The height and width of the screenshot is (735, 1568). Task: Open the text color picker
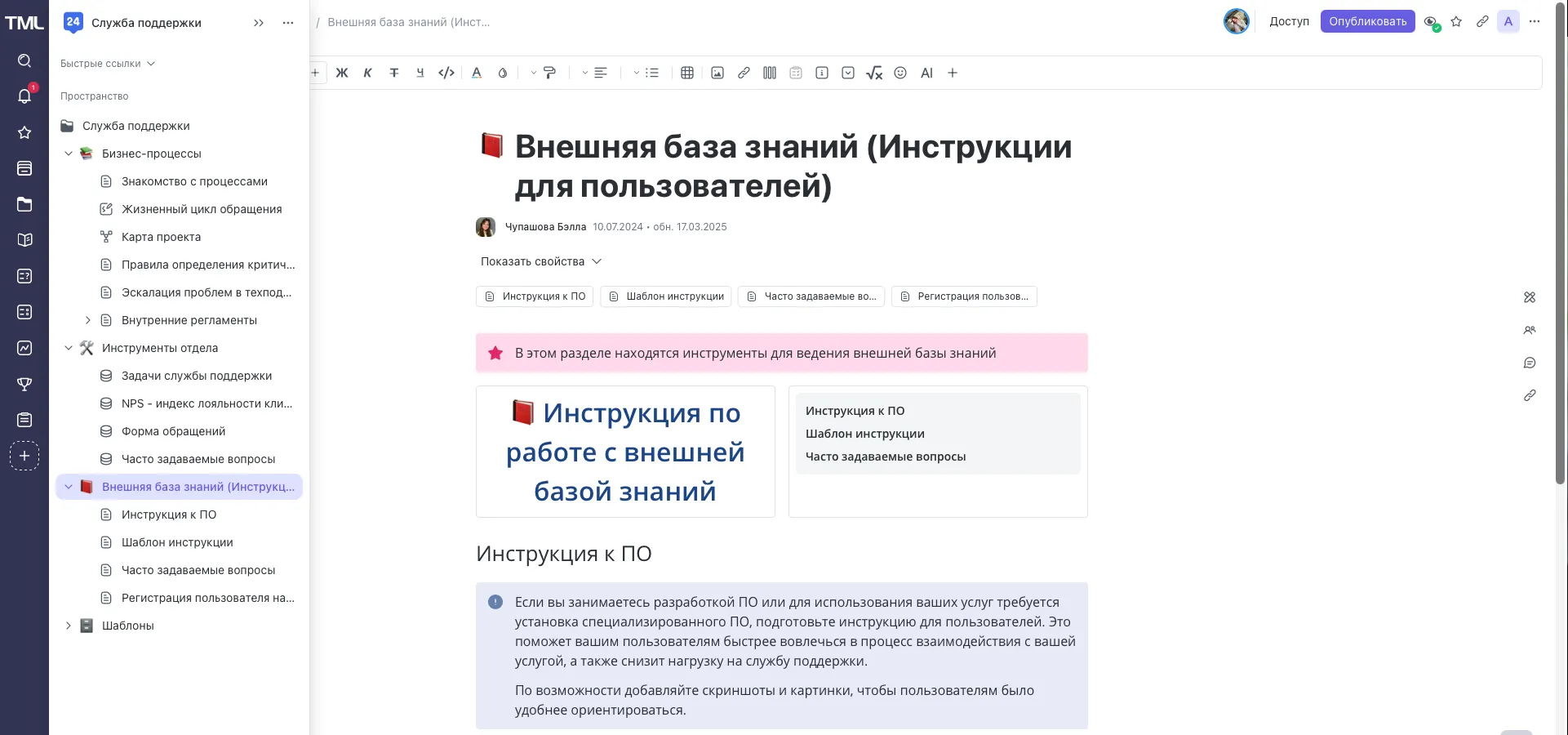pos(477,73)
